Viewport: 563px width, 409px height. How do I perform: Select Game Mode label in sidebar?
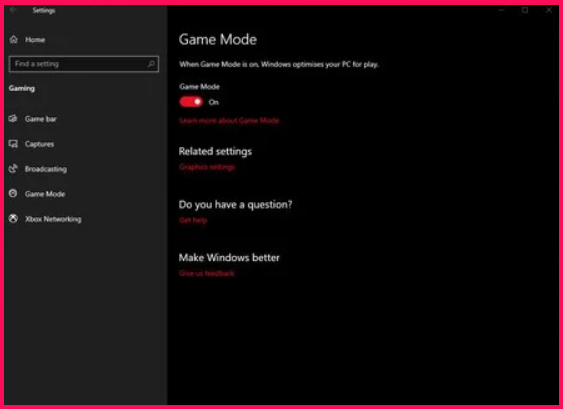point(45,194)
